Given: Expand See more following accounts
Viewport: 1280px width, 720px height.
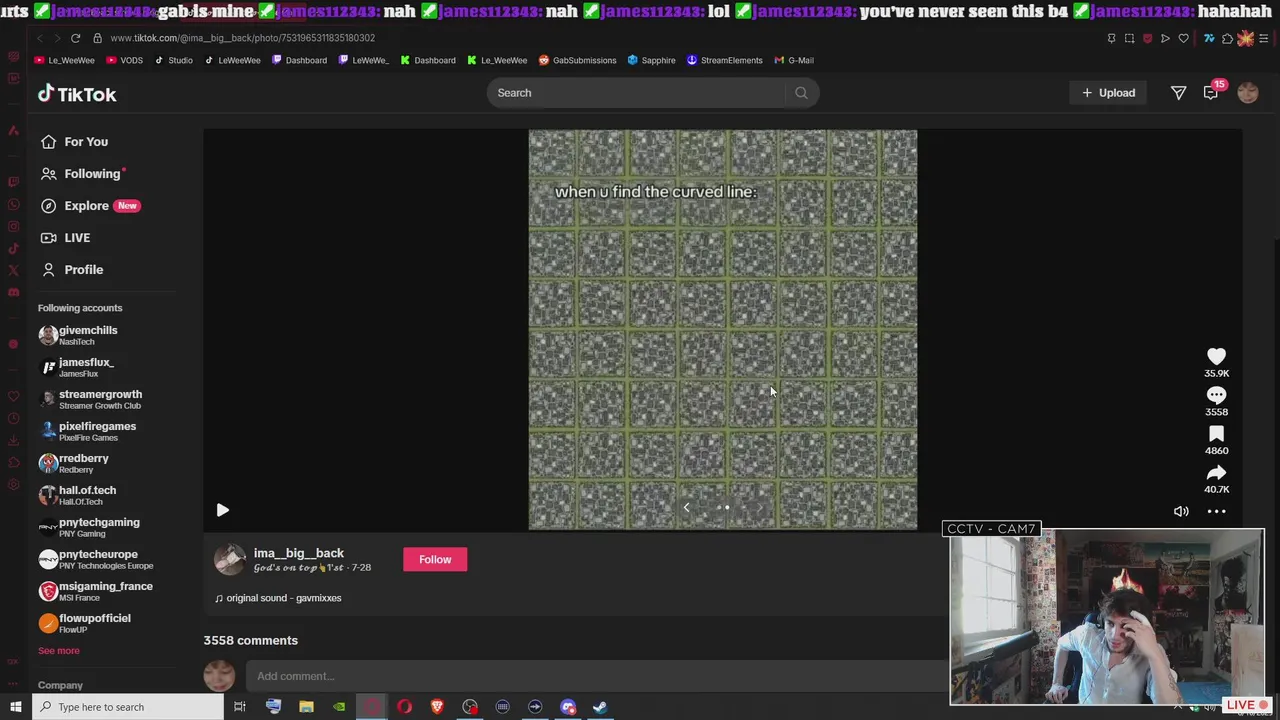Looking at the screenshot, I should [x=58, y=651].
